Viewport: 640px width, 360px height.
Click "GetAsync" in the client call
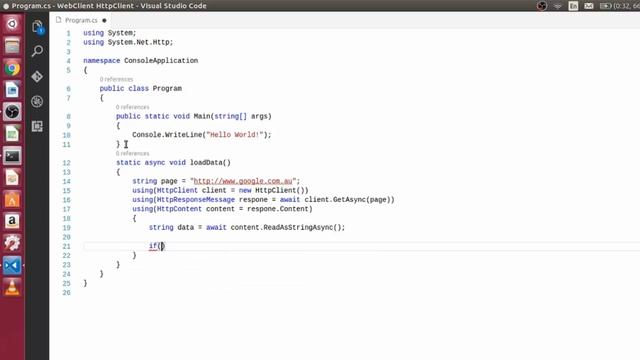349,200
